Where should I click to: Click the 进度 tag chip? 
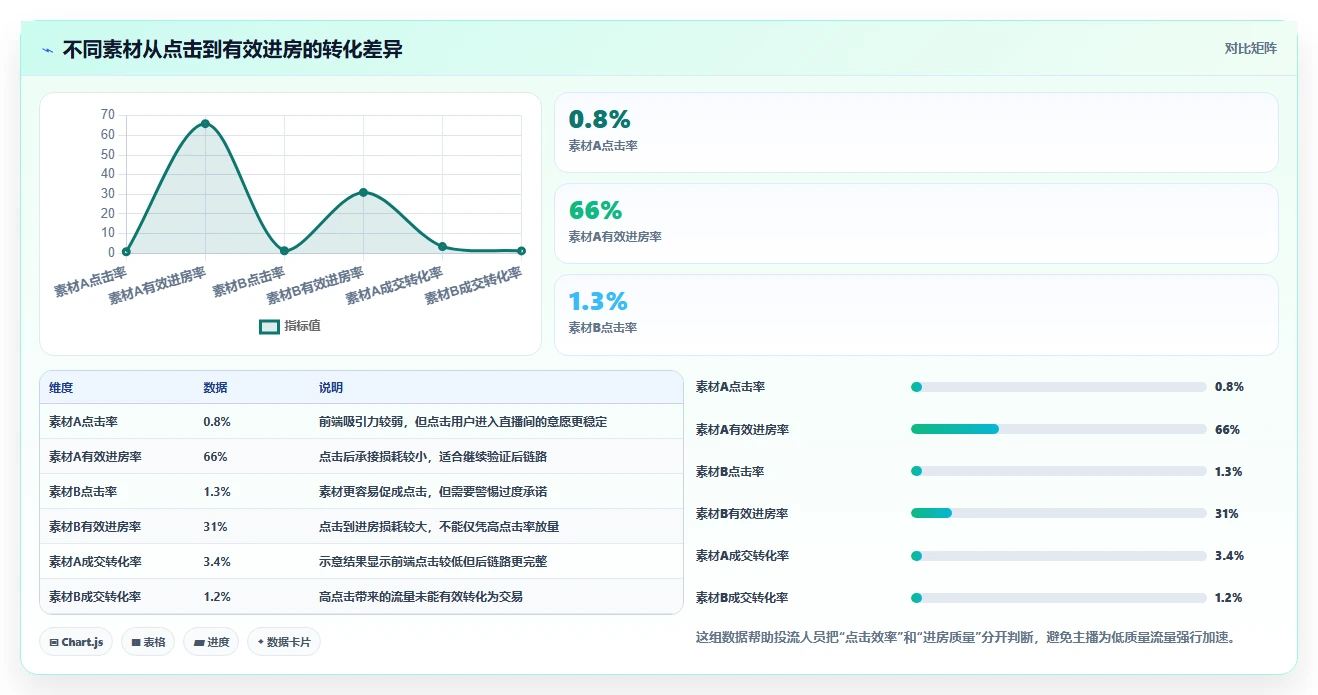pos(211,642)
